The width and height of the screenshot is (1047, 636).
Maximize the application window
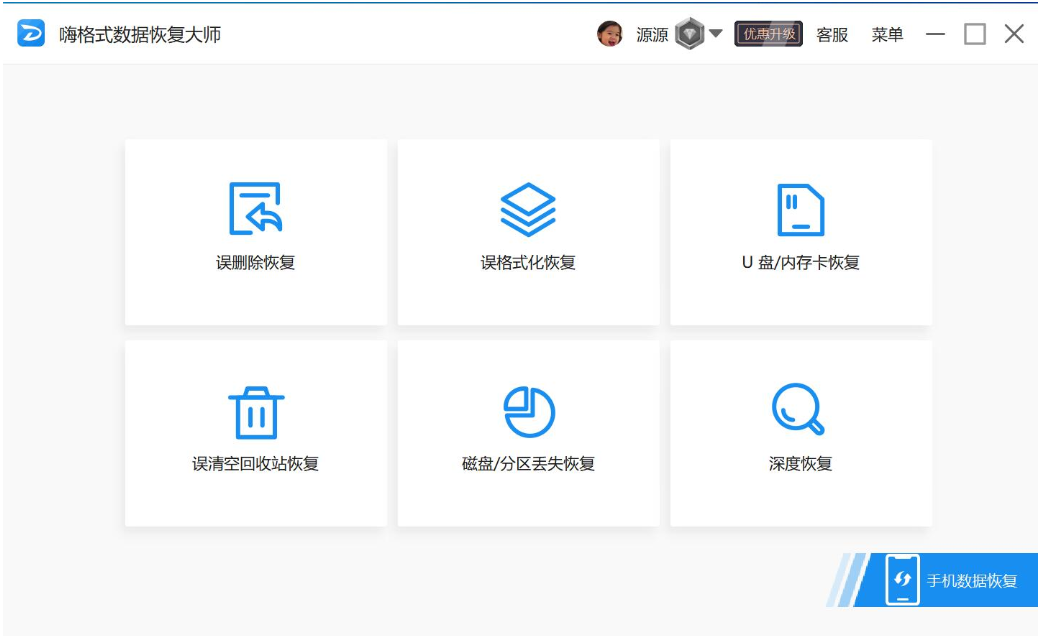coord(974,34)
